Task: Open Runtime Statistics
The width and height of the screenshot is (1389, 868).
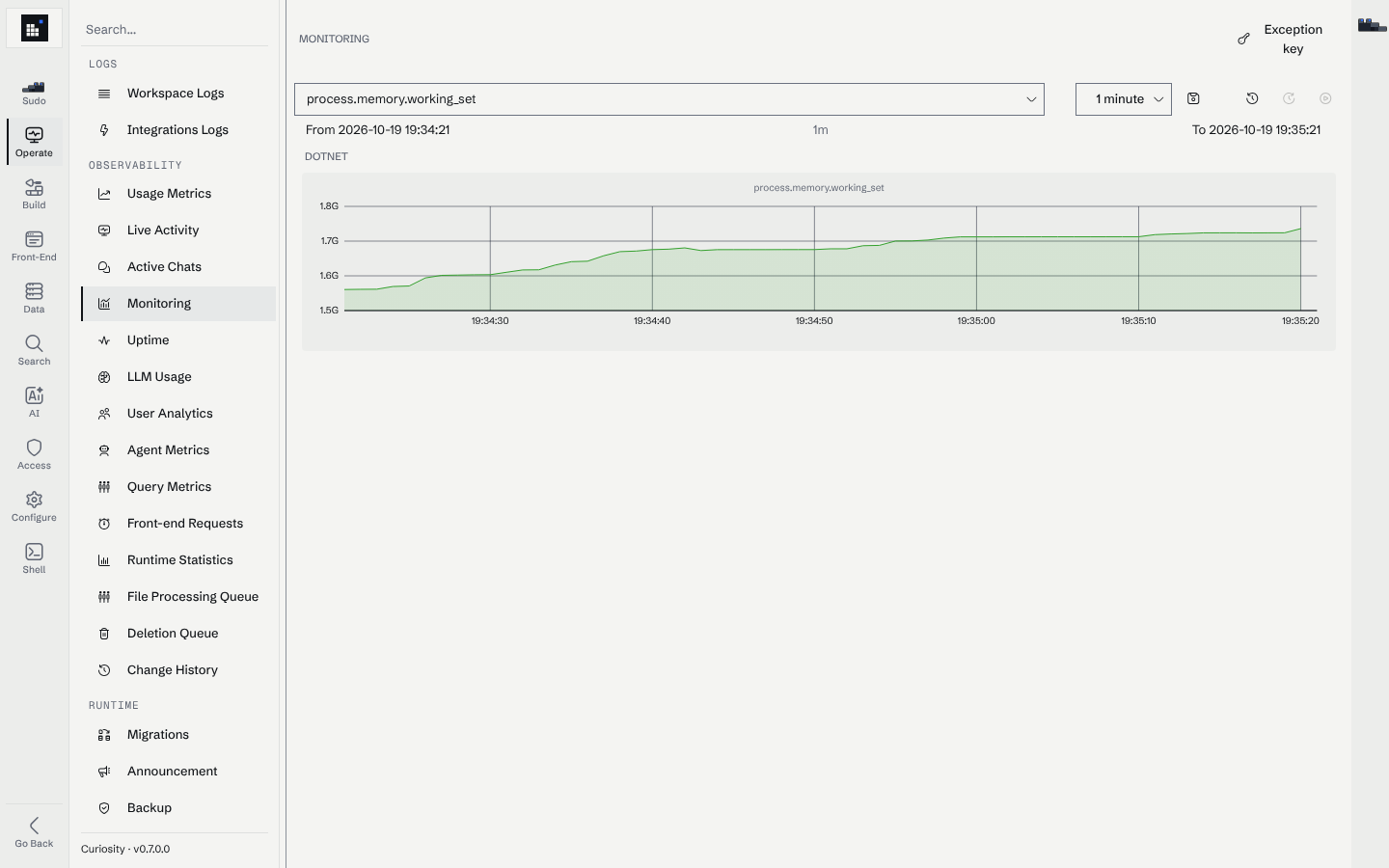Action: pyautogui.click(x=178, y=560)
